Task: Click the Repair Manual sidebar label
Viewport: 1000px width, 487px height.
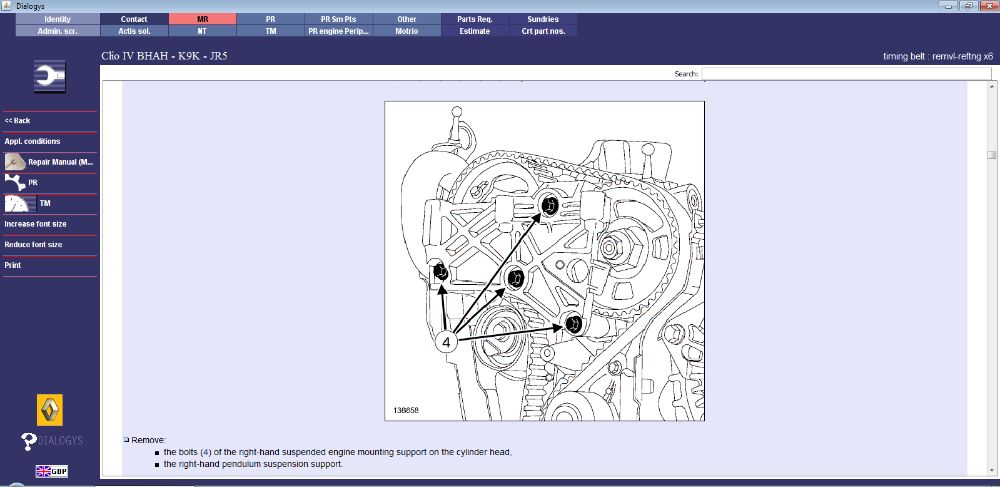Action: [x=61, y=162]
